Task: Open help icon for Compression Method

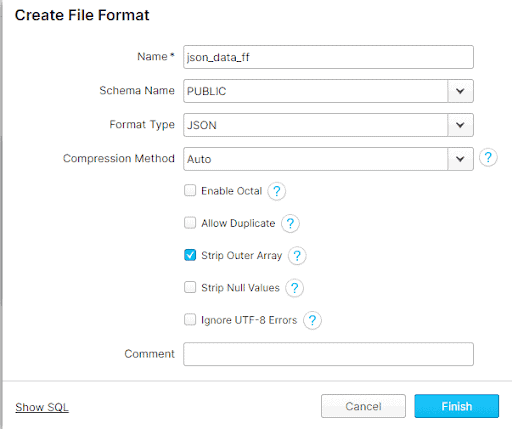Action: click(488, 157)
